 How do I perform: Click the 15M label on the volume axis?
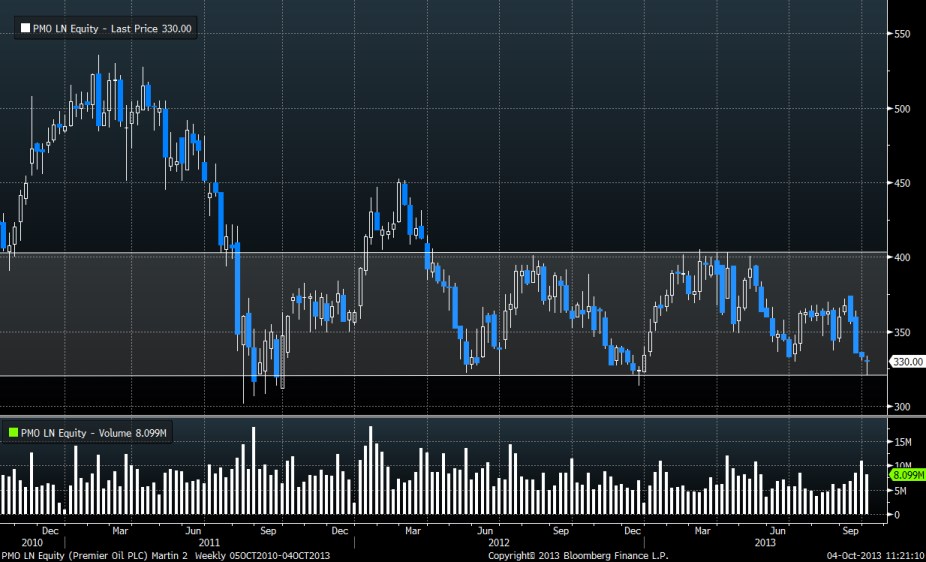pyautogui.click(x=901, y=441)
